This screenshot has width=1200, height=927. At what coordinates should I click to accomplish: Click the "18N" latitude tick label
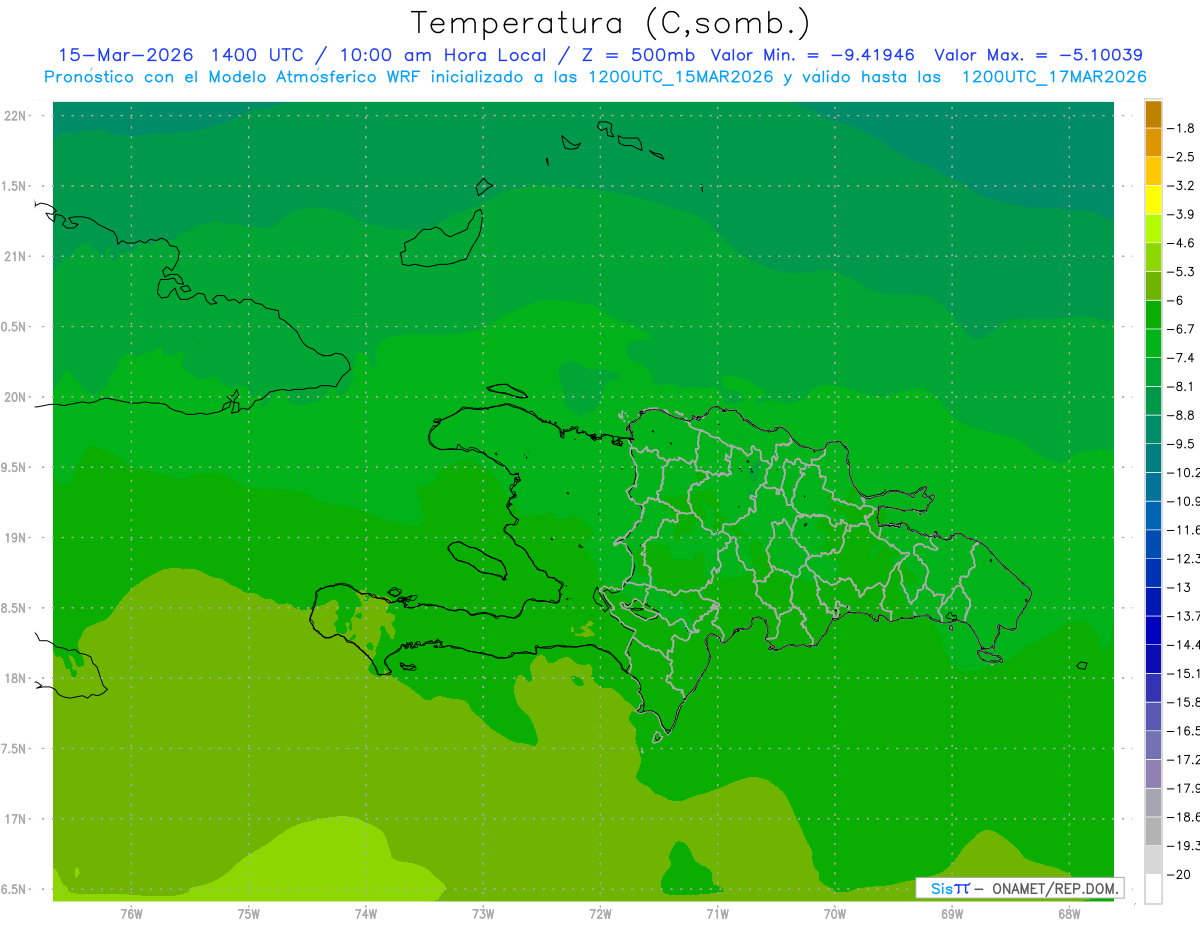click(x=16, y=679)
